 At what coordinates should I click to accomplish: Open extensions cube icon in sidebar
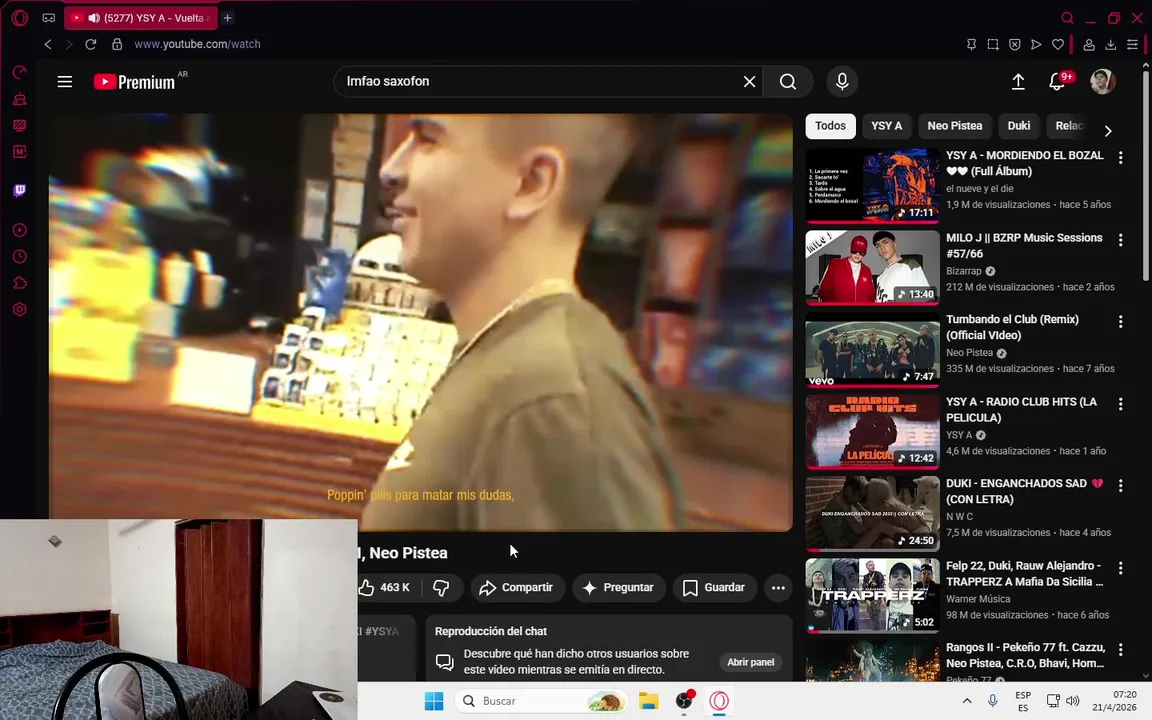point(20,283)
